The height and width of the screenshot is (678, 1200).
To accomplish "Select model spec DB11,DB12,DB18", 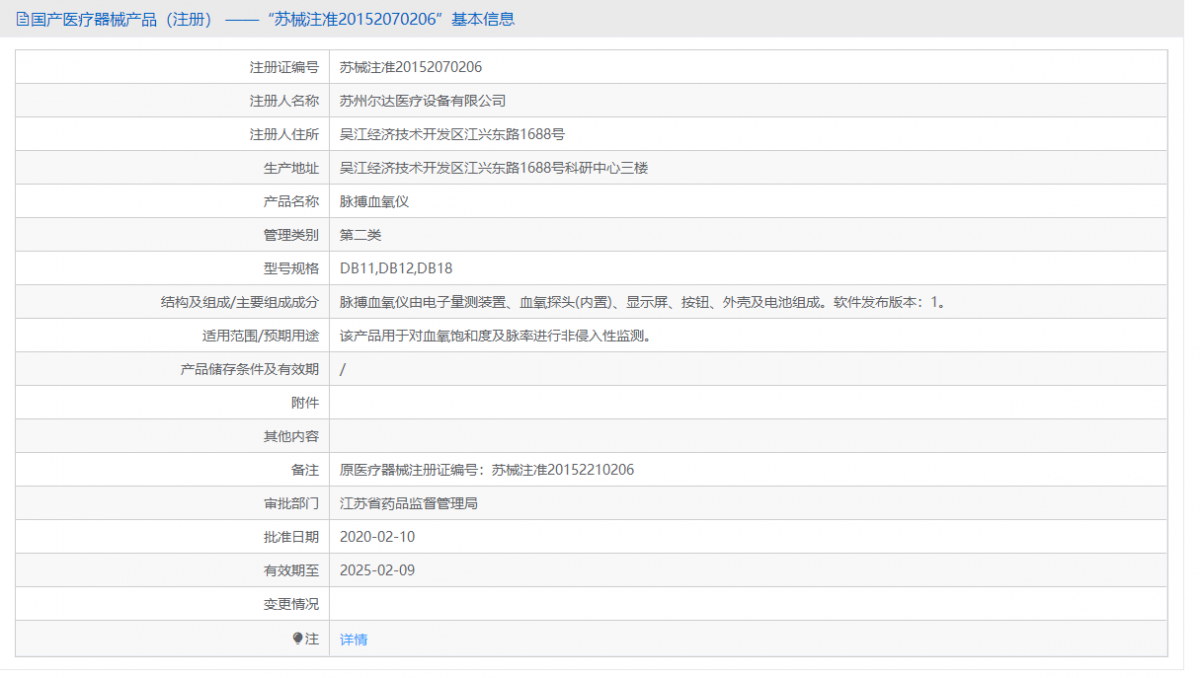I will coord(397,268).
